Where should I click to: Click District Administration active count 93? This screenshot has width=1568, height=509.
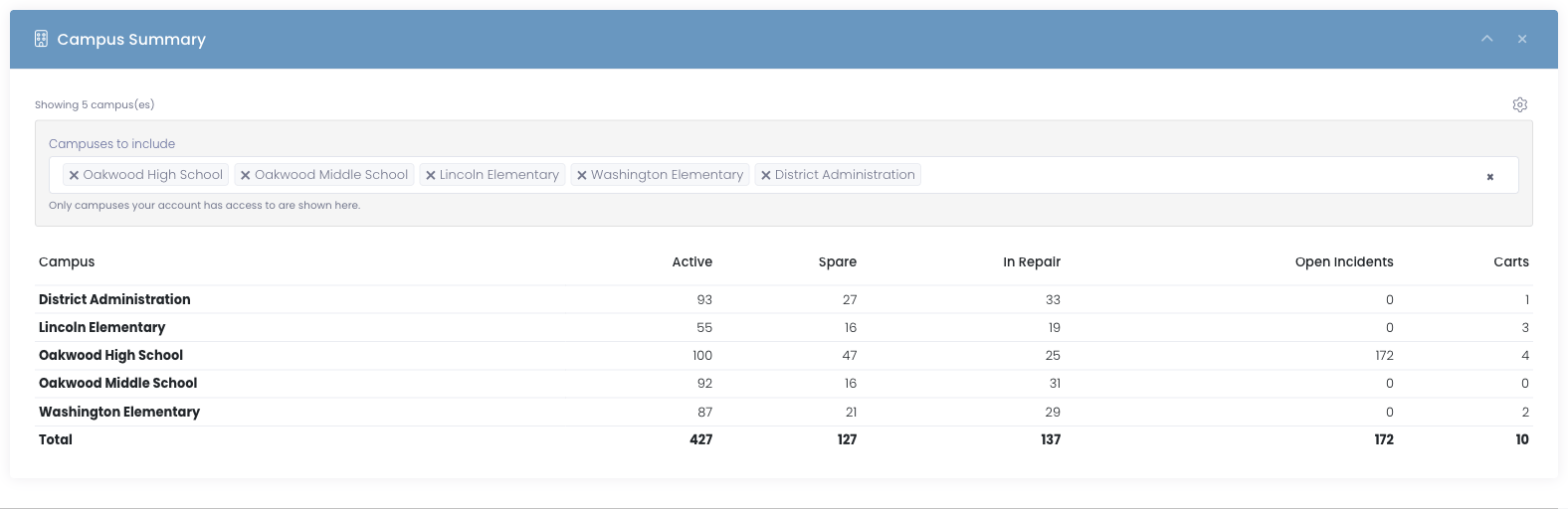[704, 299]
